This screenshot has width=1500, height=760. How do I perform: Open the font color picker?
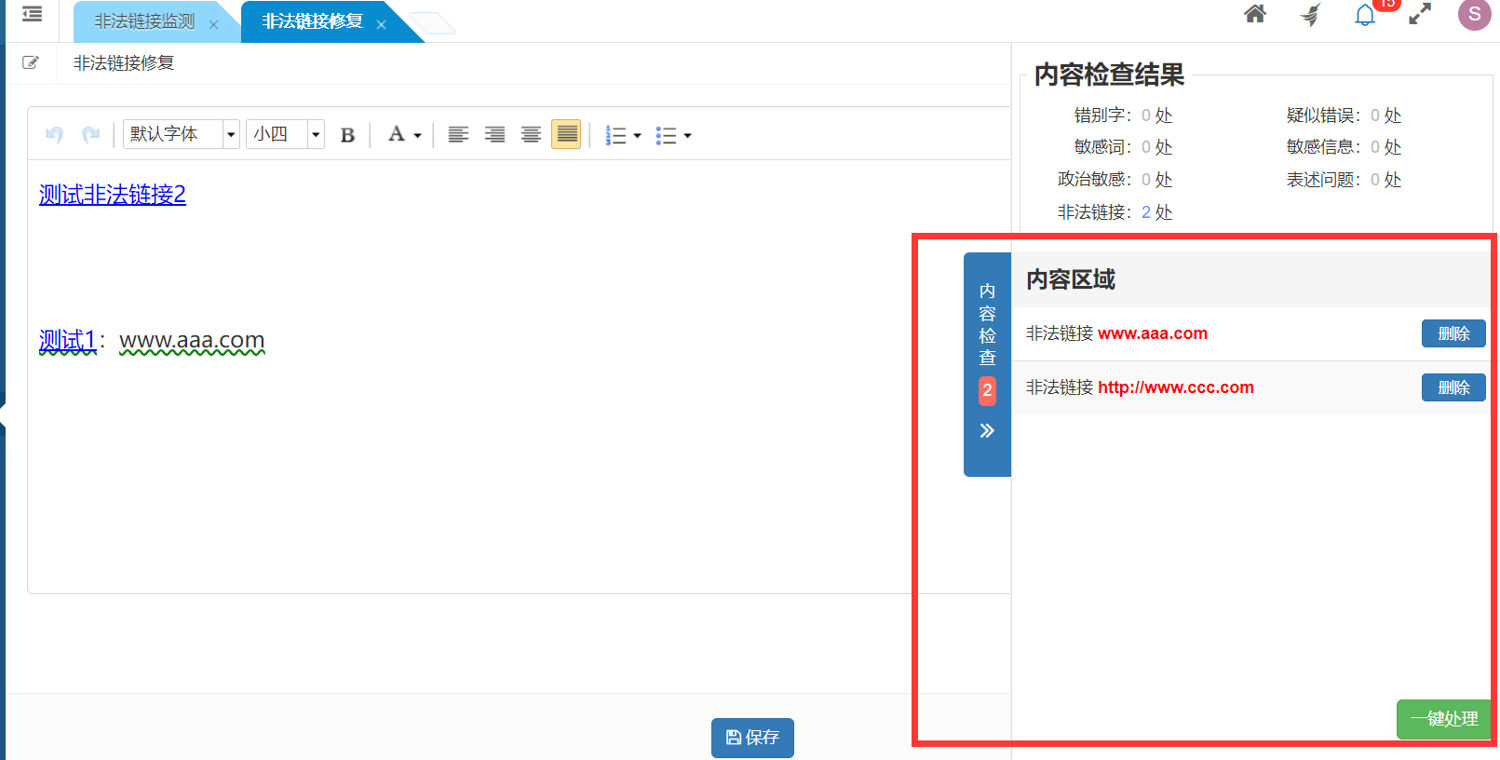404,135
